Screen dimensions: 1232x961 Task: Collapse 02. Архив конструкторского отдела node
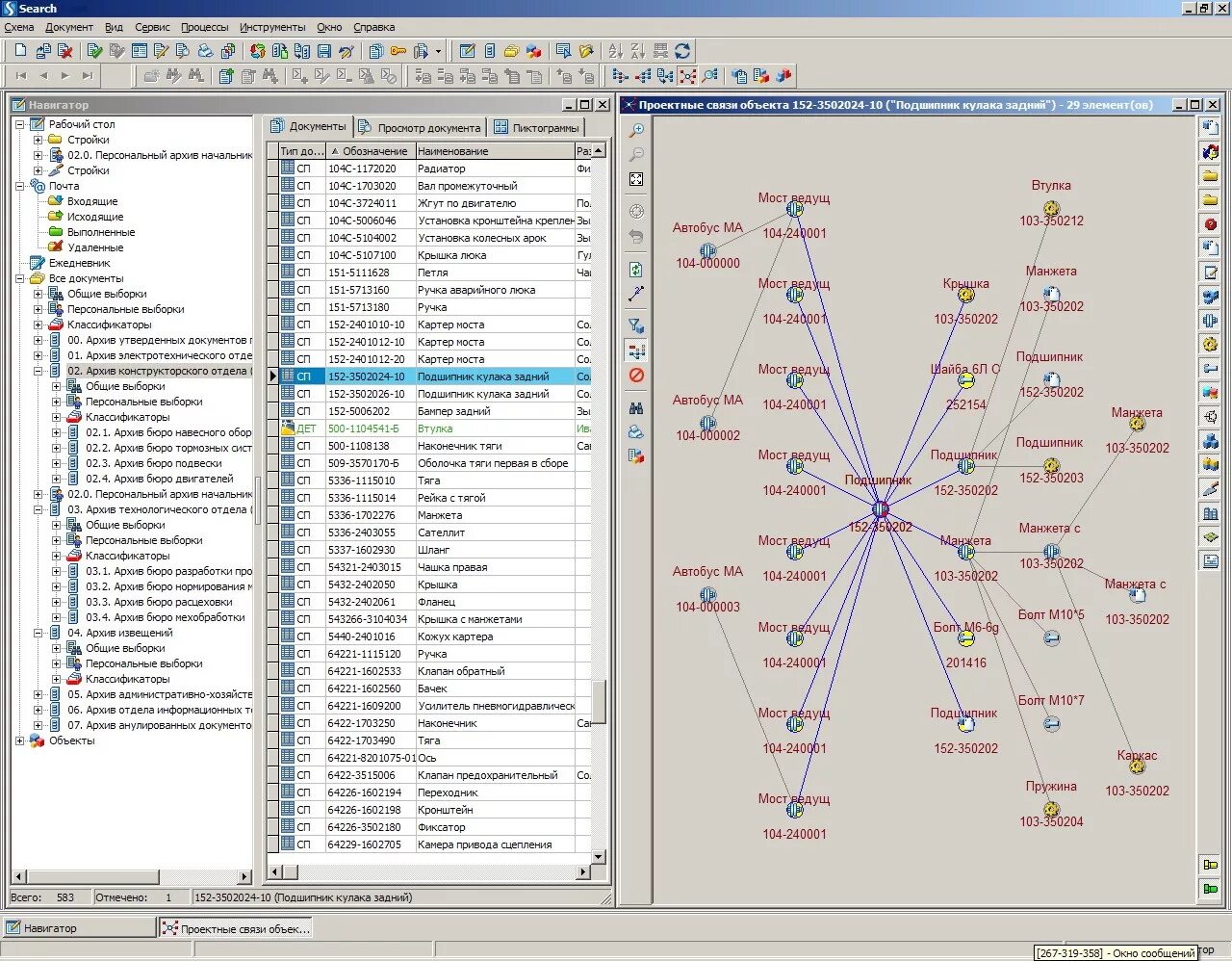(38, 371)
